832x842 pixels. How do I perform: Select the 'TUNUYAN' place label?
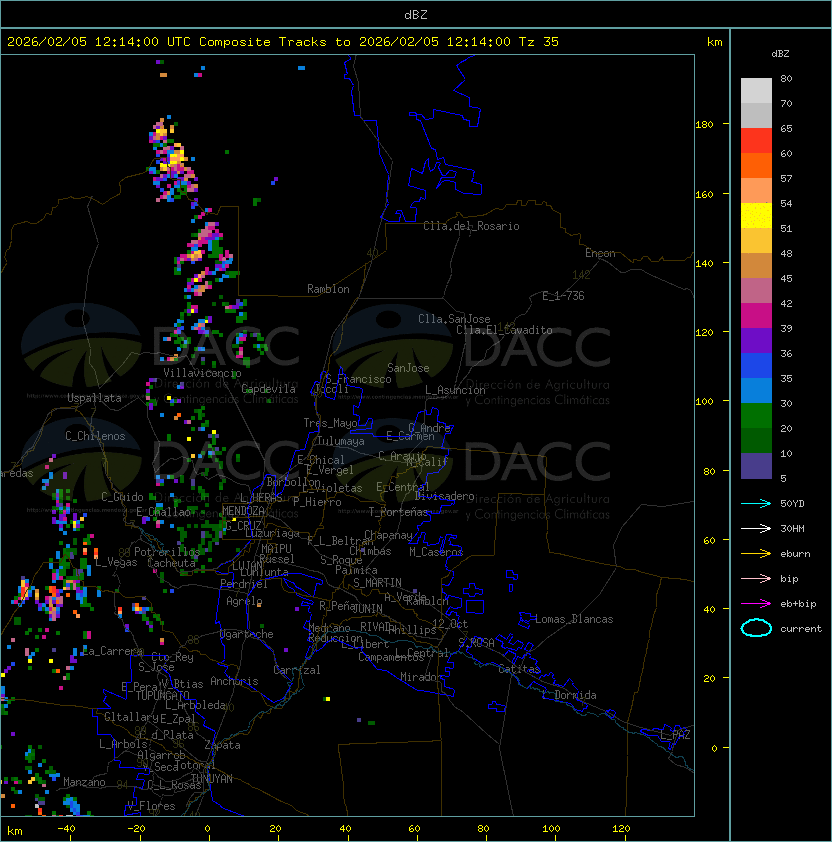tap(212, 779)
